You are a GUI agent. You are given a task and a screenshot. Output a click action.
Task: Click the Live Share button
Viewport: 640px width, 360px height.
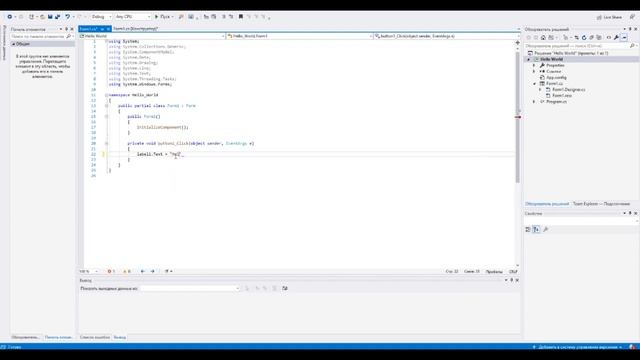pyautogui.click(x=609, y=17)
